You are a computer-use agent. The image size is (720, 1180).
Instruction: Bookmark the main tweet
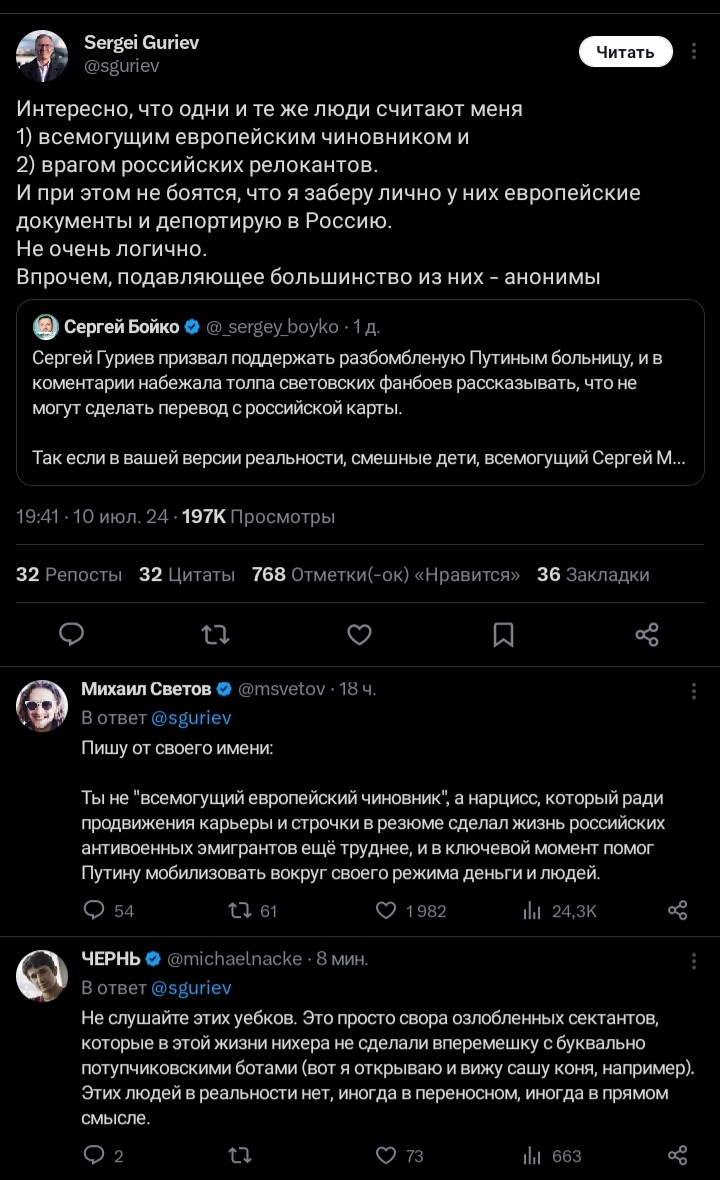(x=504, y=634)
